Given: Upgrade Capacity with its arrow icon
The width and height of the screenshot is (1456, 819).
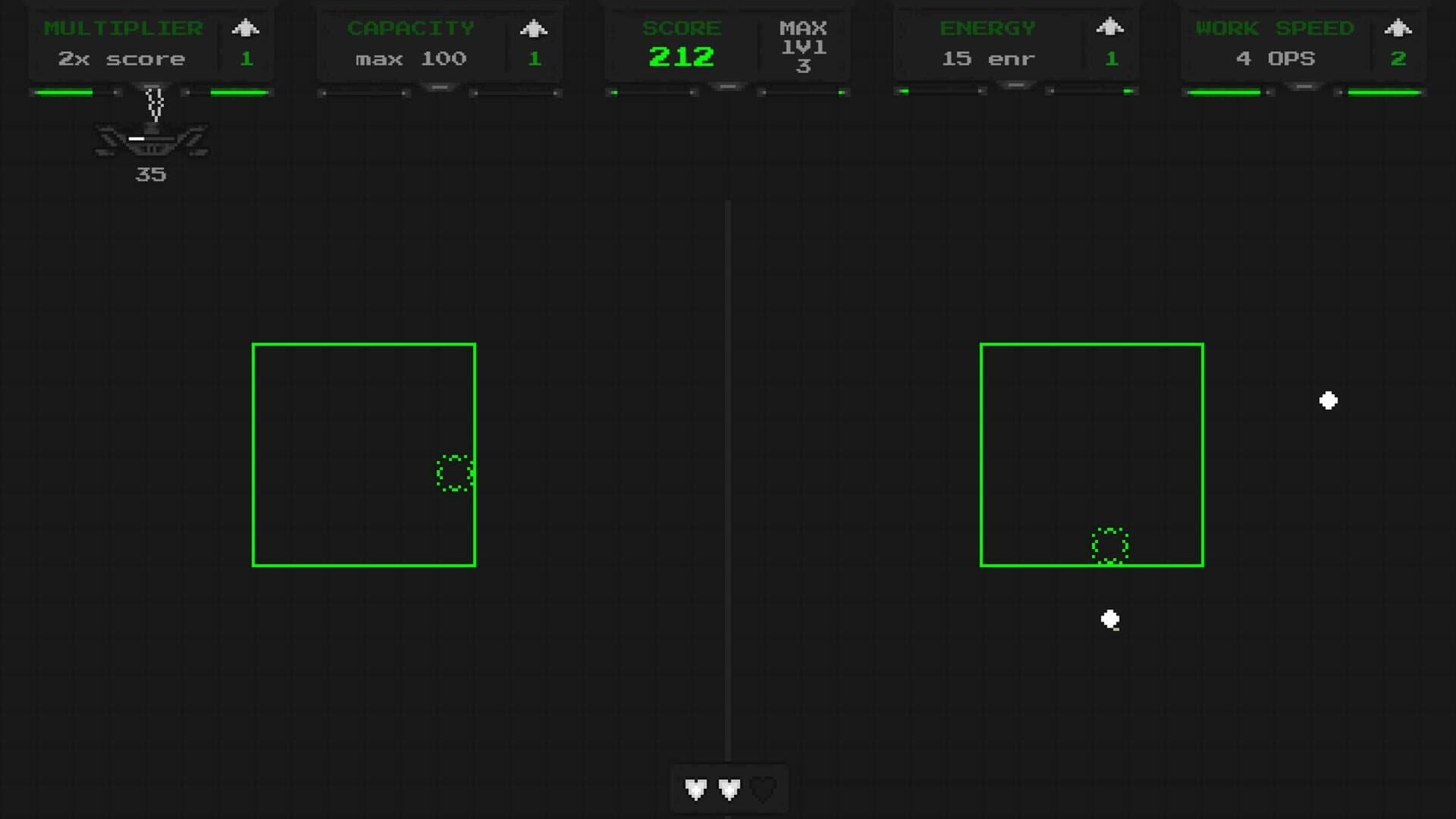Looking at the screenshot, I should click(x=533, y=29).
